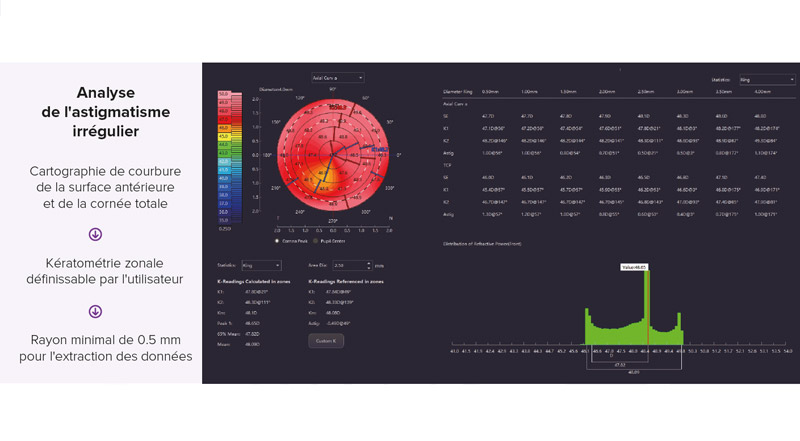This screenshot has height=441, width=800.
Task: Decrease Area Dia with the down arrow
Action: pos(369,268)
